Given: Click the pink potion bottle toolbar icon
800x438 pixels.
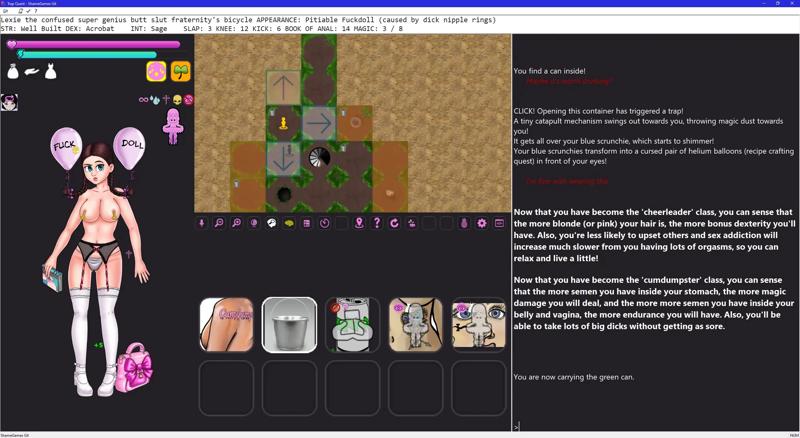Looking at the screenshot, I should click(x=464, y=223).
